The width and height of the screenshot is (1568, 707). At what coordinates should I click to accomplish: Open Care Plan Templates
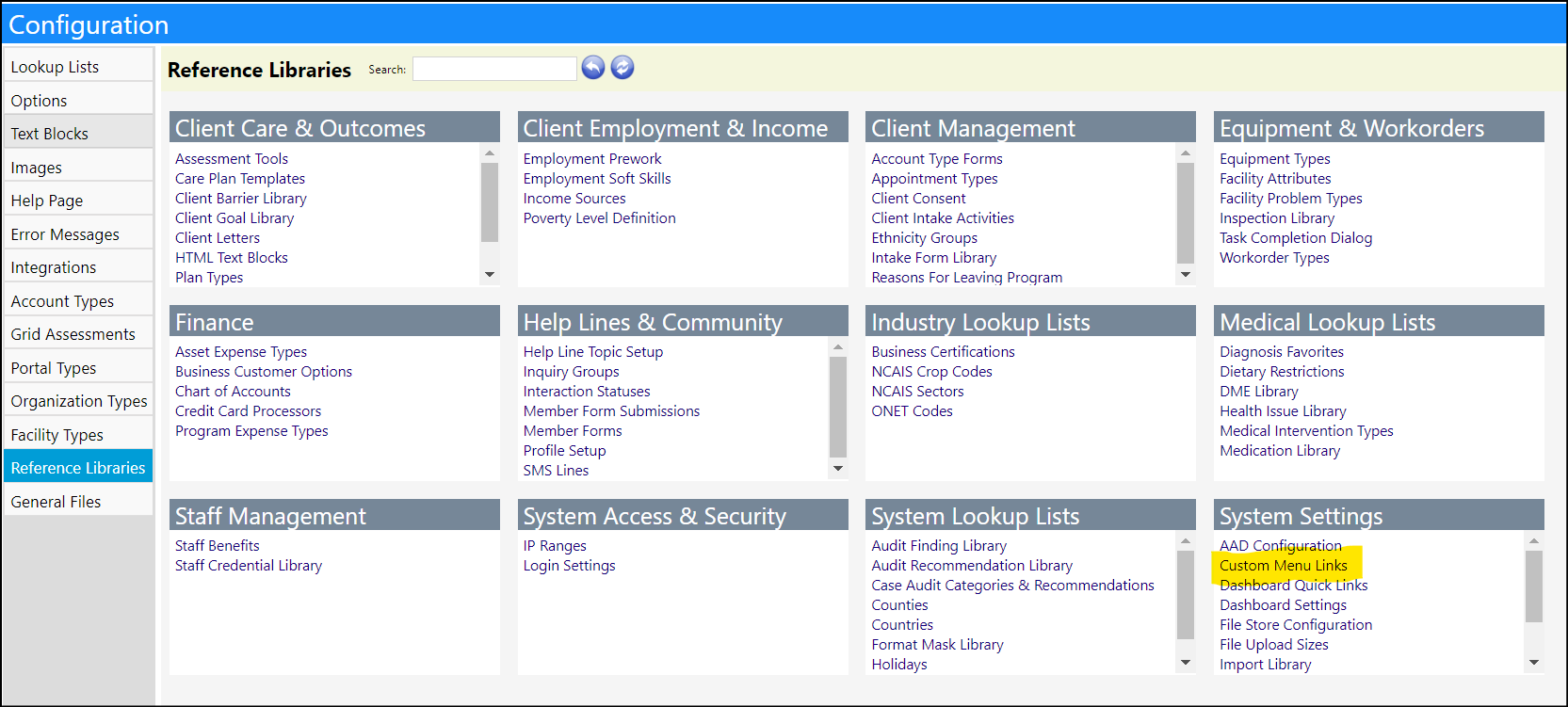[240, 179]
